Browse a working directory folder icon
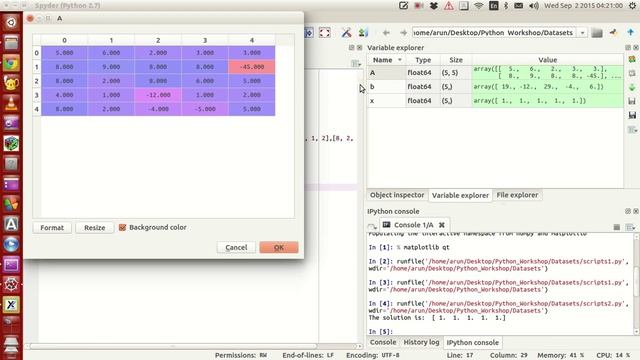 [597, 33]
